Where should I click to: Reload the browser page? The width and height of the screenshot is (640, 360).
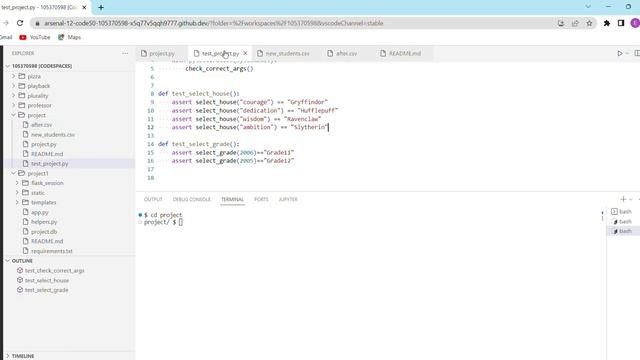tap(20, 23)
